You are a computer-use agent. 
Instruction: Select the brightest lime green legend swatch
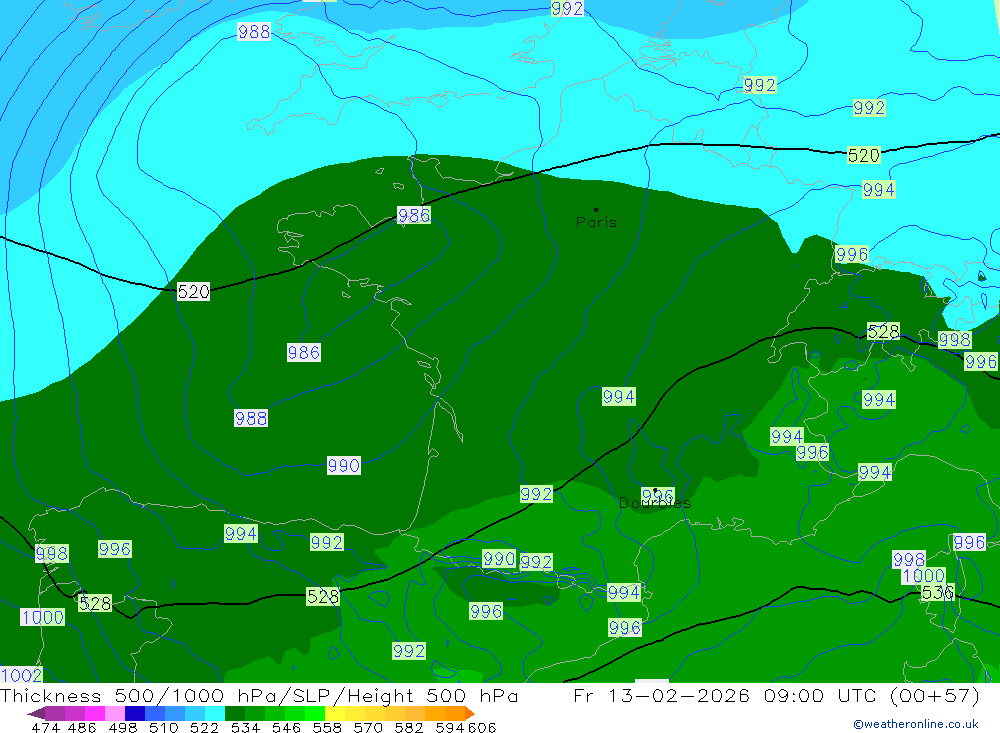coord(315,713)
